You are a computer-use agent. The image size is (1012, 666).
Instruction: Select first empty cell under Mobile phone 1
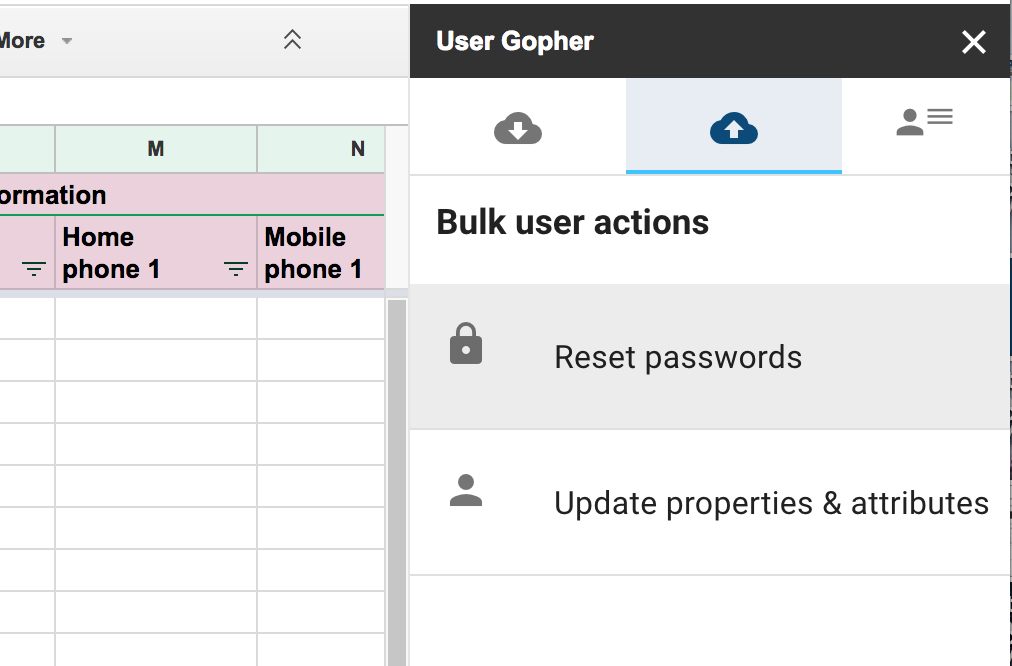pyautogui.click(x=320, y=318)
